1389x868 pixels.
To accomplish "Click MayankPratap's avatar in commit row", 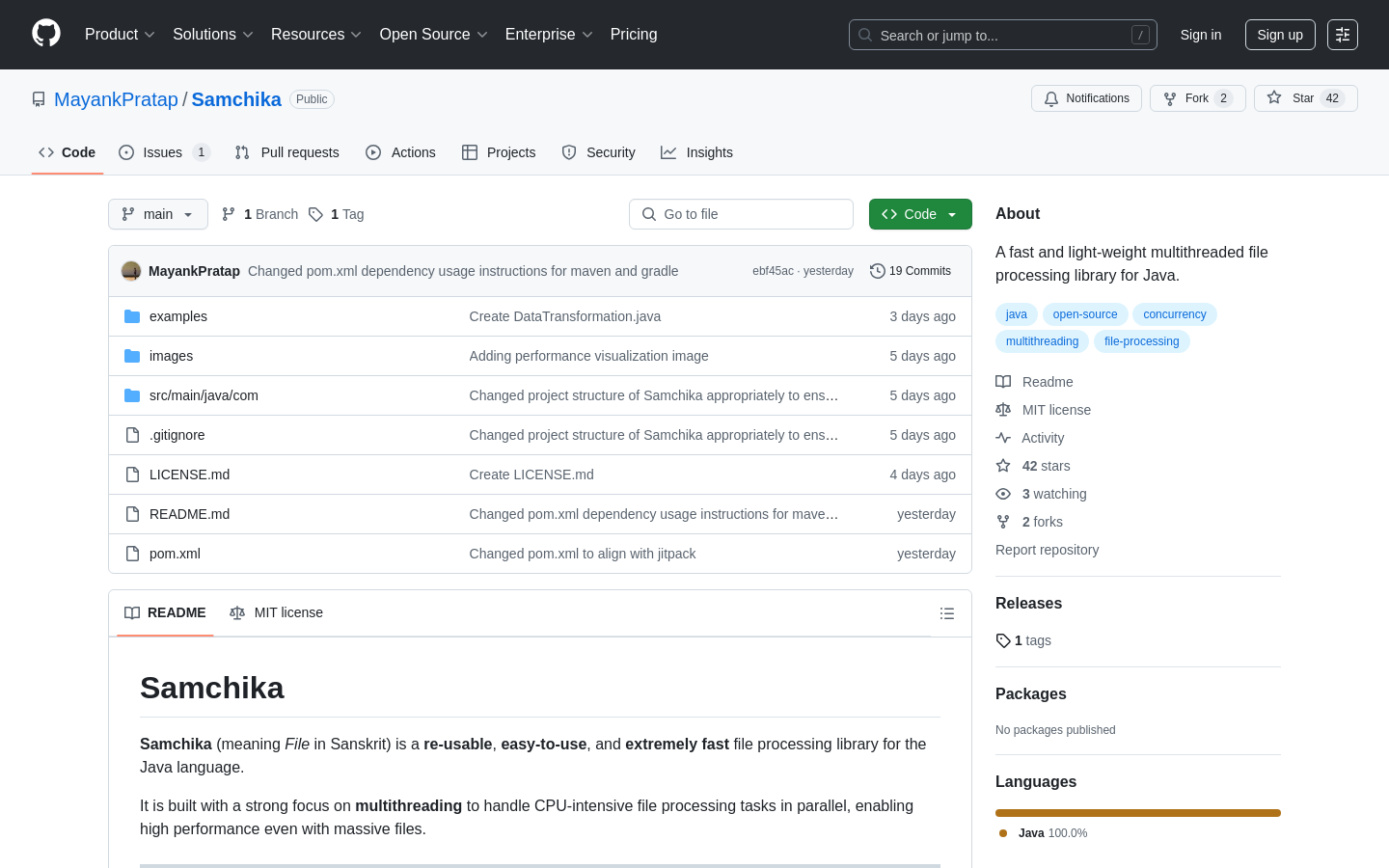I will tap(131, 271).
